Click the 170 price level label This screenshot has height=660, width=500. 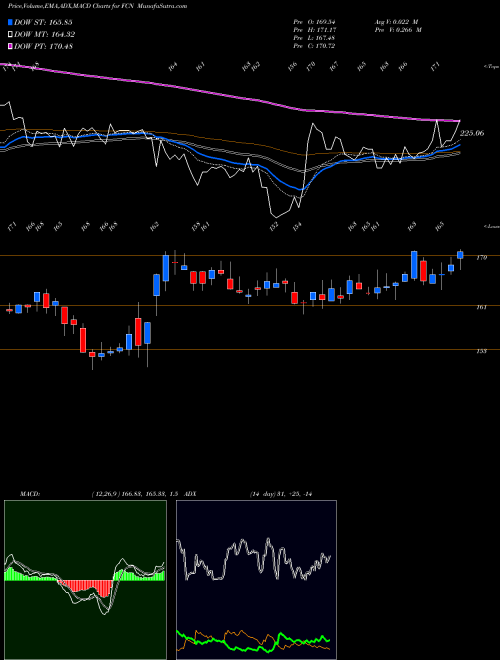(481, 258)
